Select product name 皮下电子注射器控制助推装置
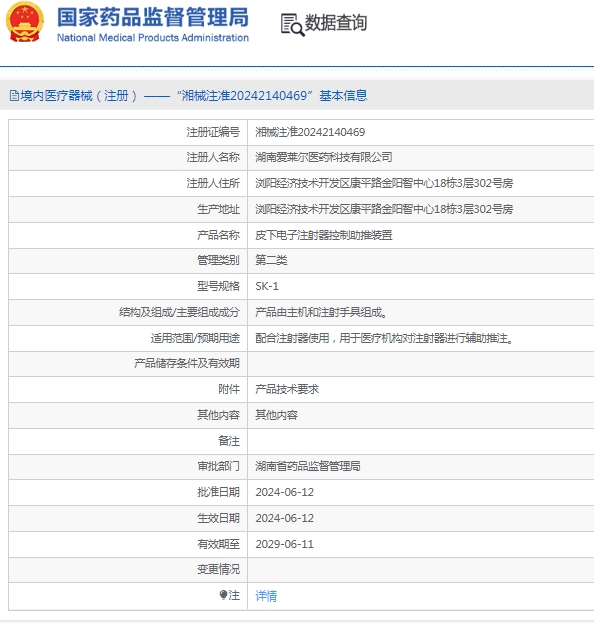594x623 pixels. (324, 235)
